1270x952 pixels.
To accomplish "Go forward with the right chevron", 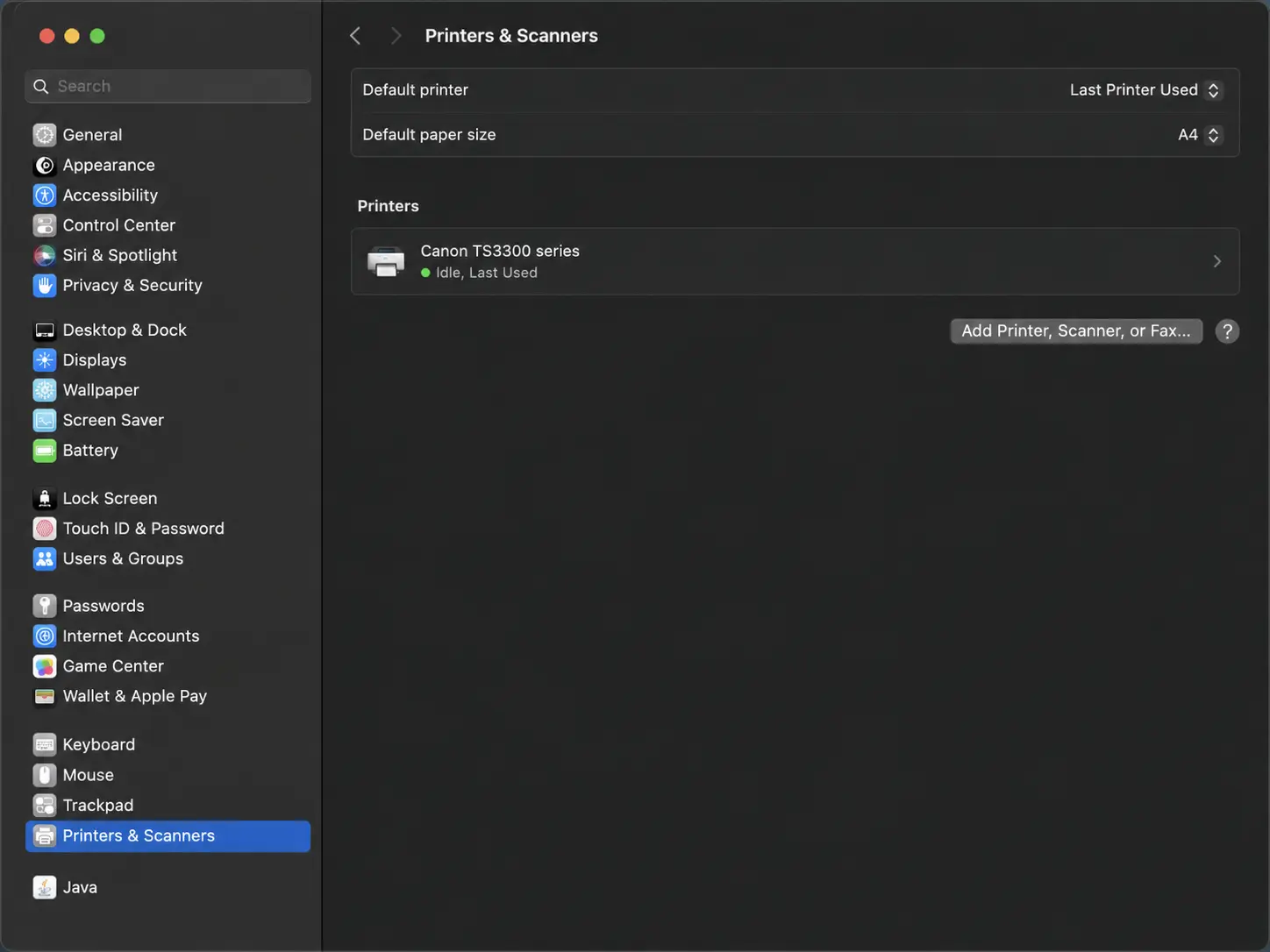I will click(x=396, y=36).
